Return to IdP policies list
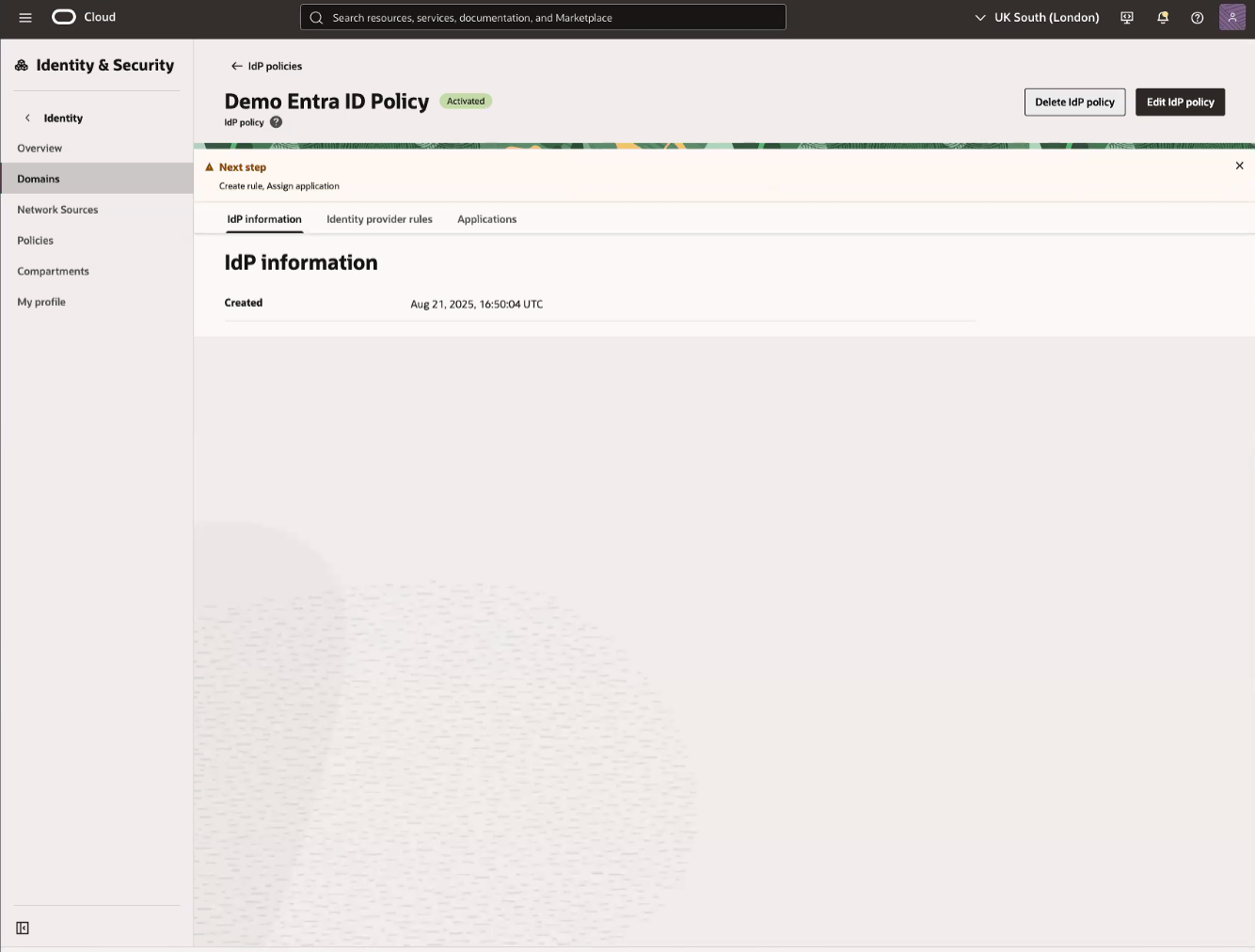The height and width of the screenshot is (952, 1255). click(x=266, y=66)
